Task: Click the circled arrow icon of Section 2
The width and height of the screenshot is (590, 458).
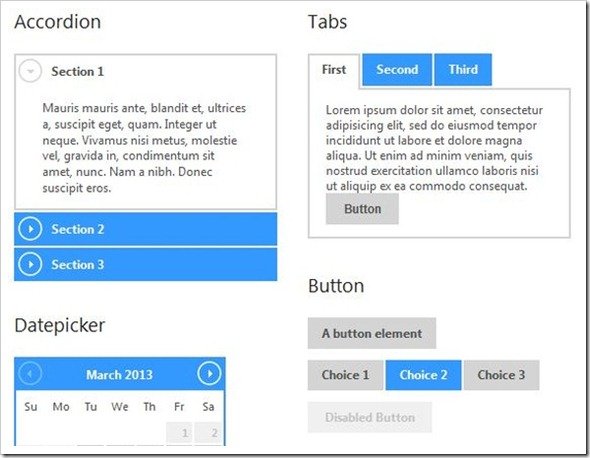Action: click(x=30, y=229)
